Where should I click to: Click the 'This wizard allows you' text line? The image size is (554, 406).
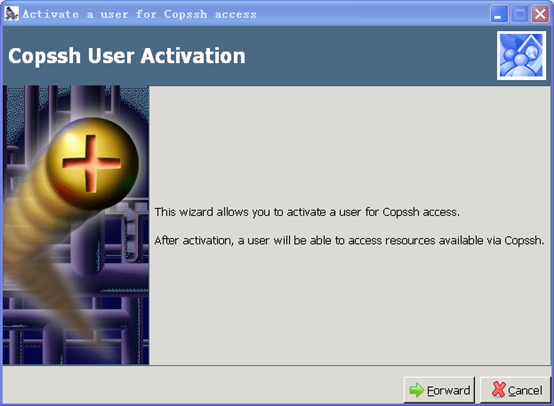click(x=307, y=212)
